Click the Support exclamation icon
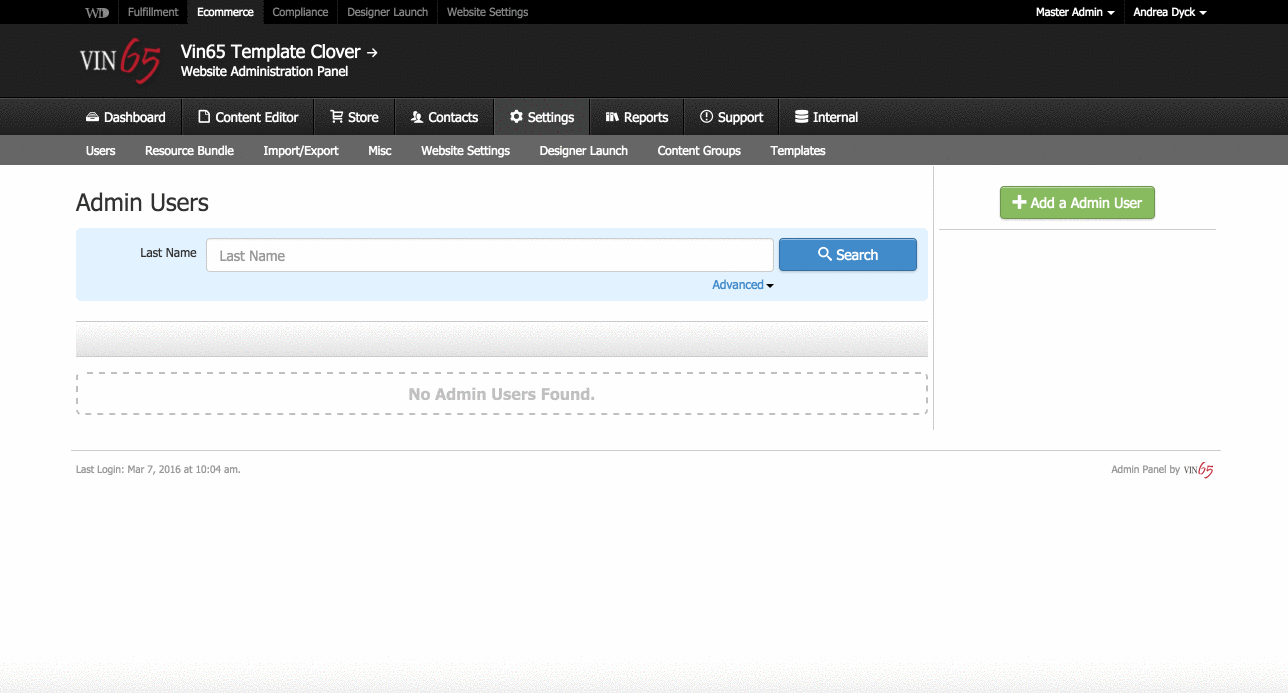 [x=706, y=117]
